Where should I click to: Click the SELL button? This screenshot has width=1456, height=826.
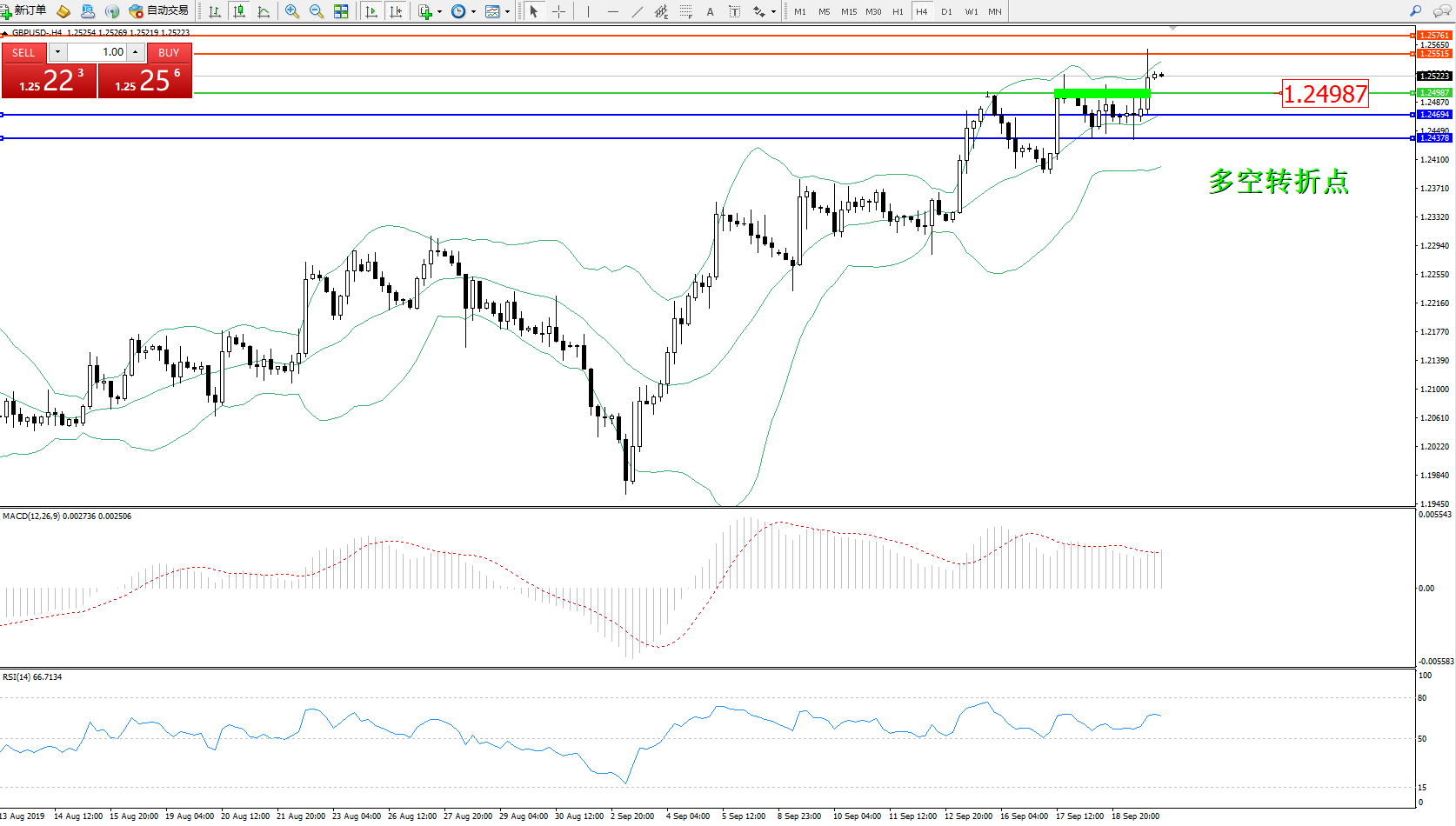point(23,53)
